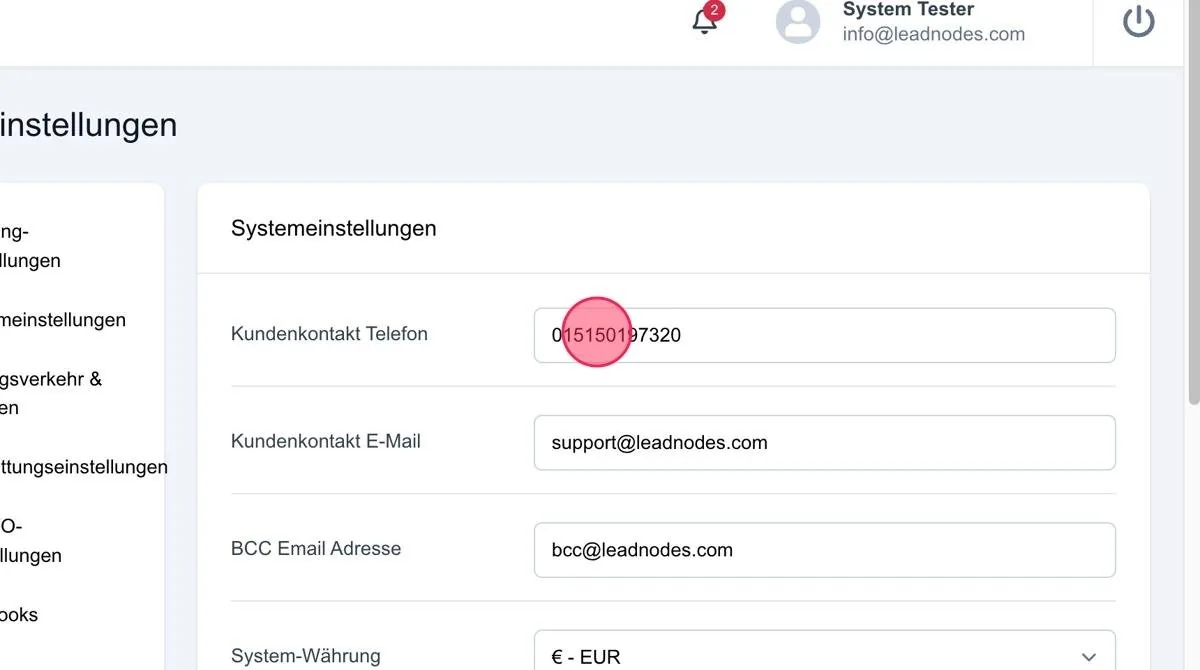Click info@leadnodes.com account email
Viewport: 1200px width, 670px height.
pyautogui.click(x=934, y=34)
